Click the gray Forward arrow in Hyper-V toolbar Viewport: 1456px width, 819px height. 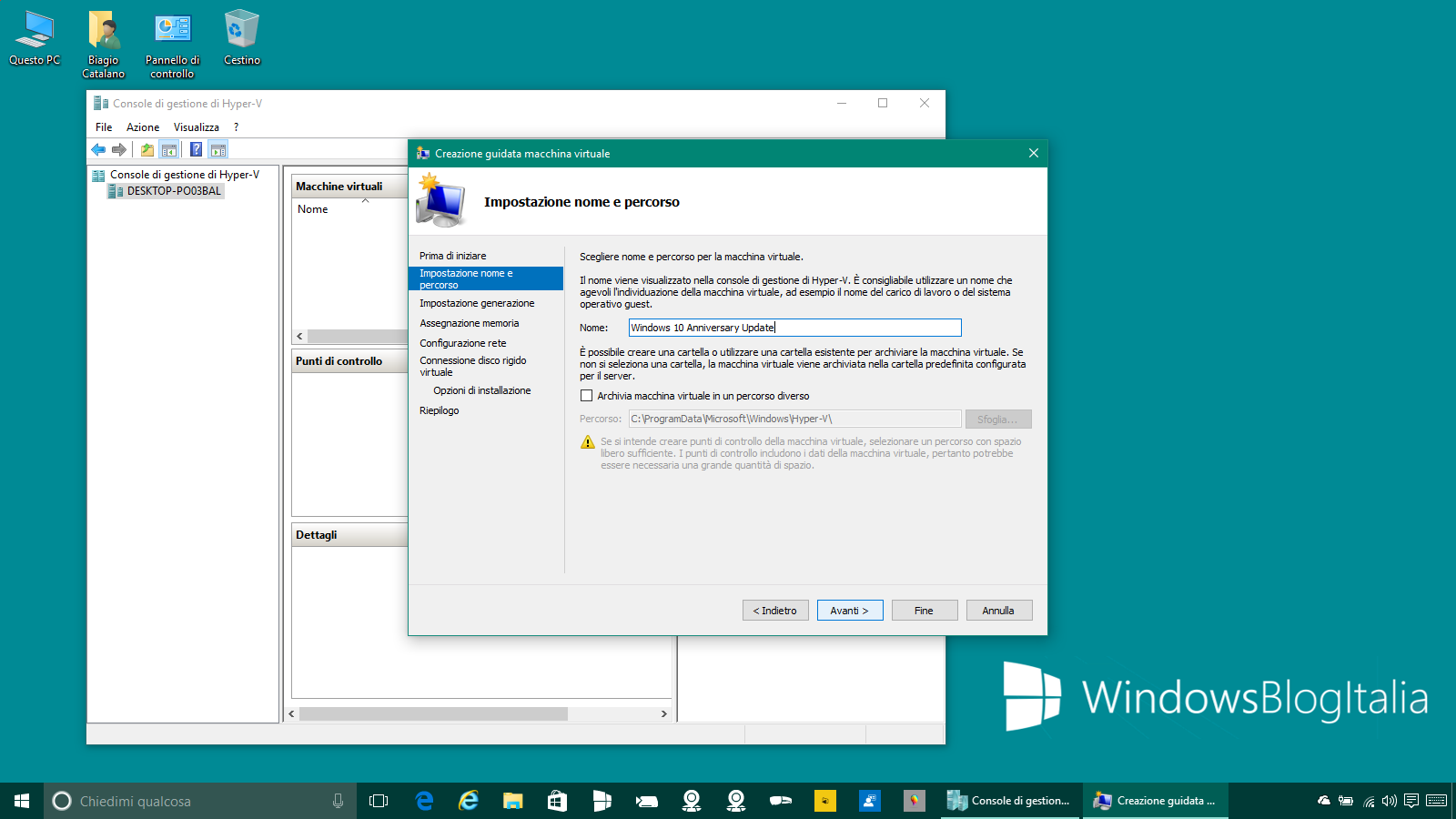(118, 150)
